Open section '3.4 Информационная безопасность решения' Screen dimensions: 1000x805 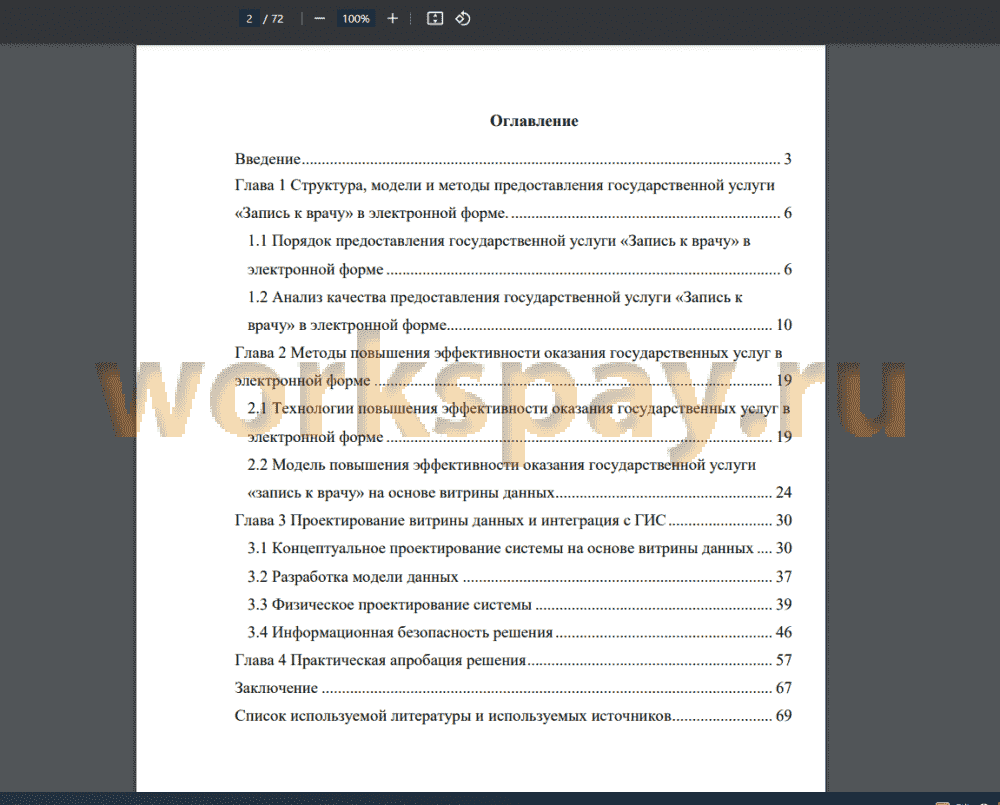coord(520,633)
